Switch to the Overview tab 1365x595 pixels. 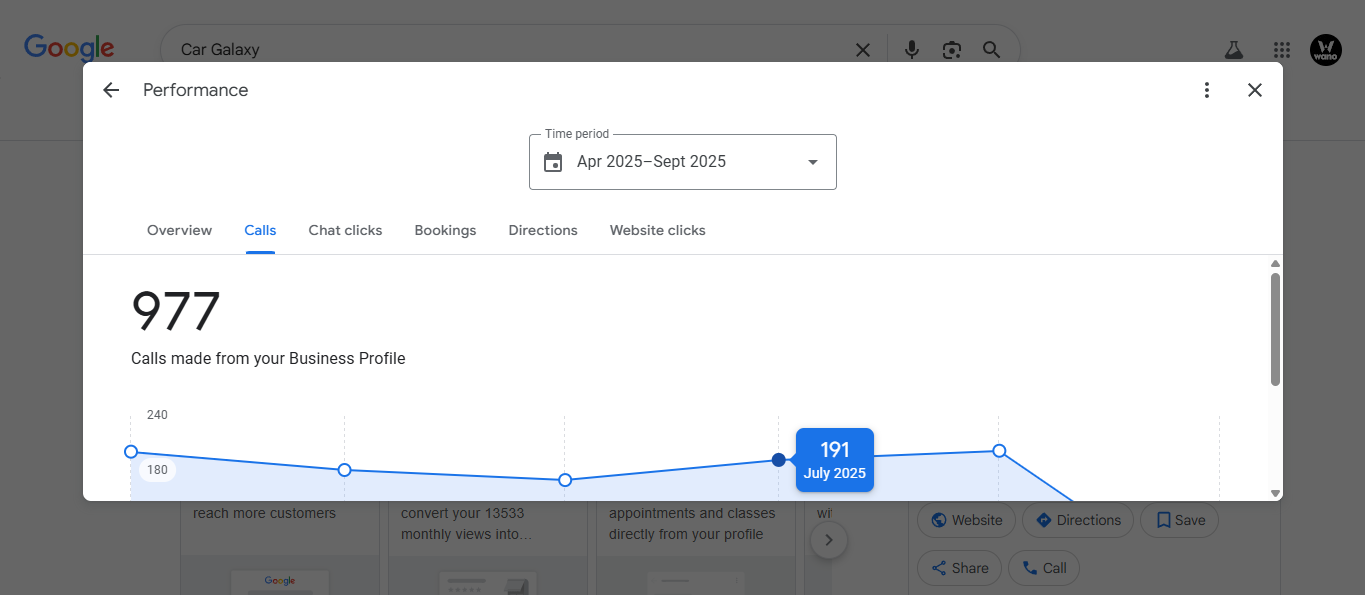click(179, 230)
